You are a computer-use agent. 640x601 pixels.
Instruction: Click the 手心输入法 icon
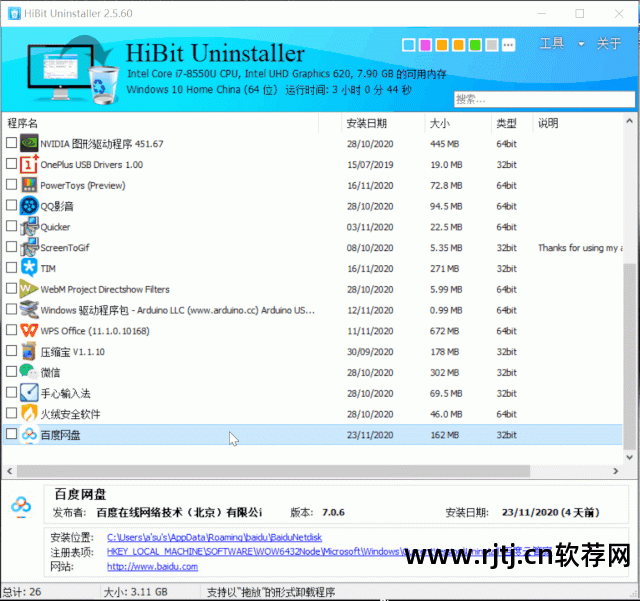click(29, 393)
